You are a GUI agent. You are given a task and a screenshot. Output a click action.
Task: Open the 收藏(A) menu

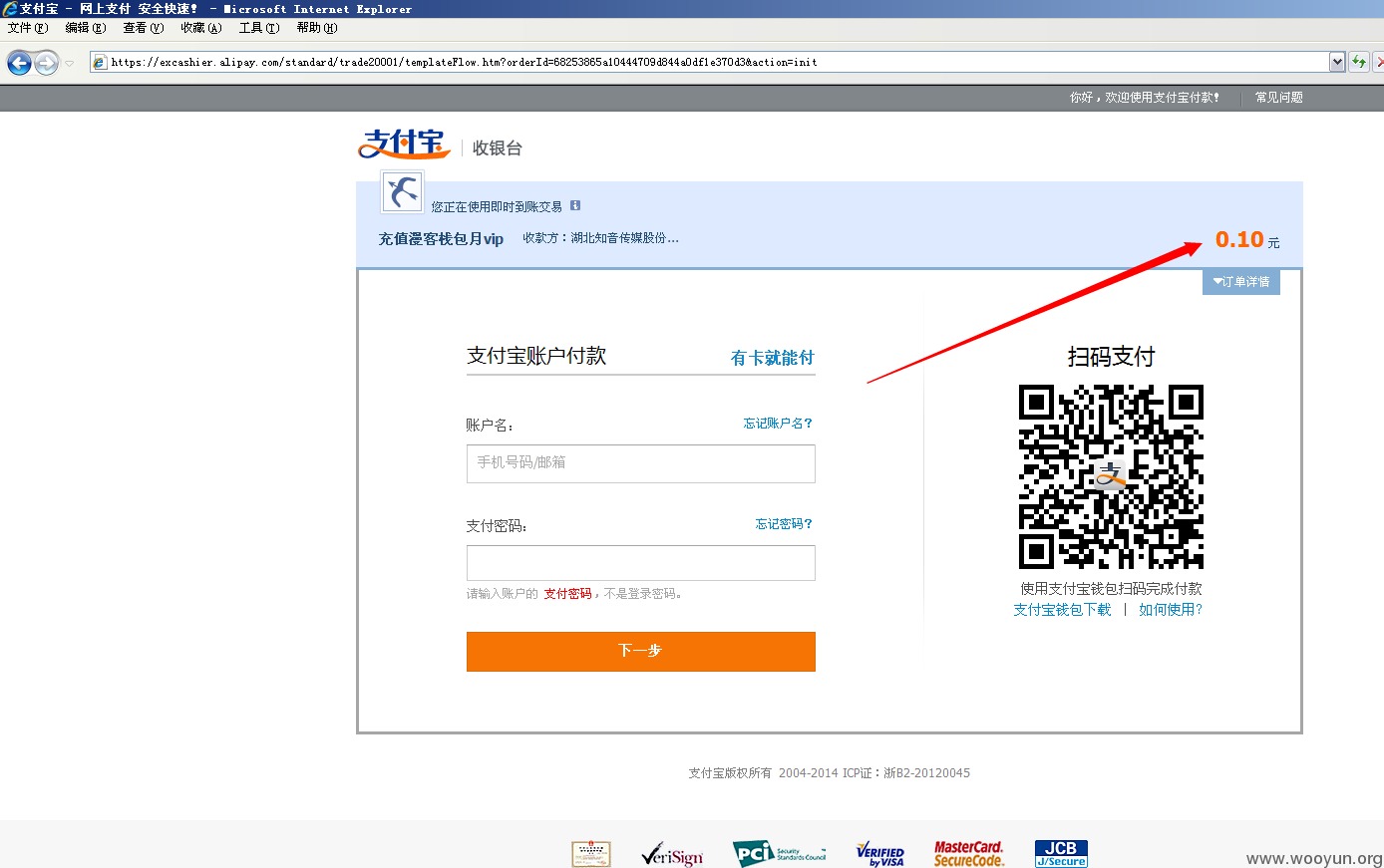point(201,28)
